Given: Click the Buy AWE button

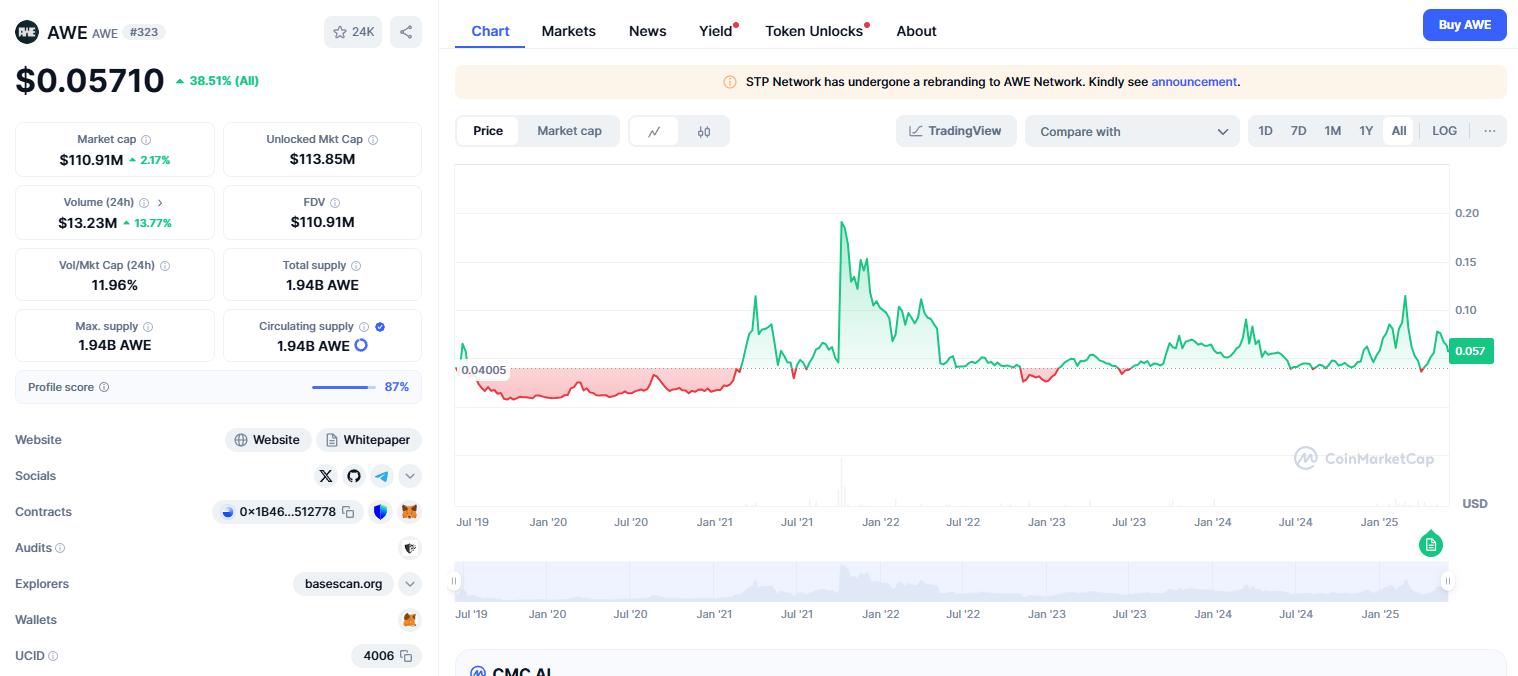Looking at the screenshot, I should [1464, 25].
